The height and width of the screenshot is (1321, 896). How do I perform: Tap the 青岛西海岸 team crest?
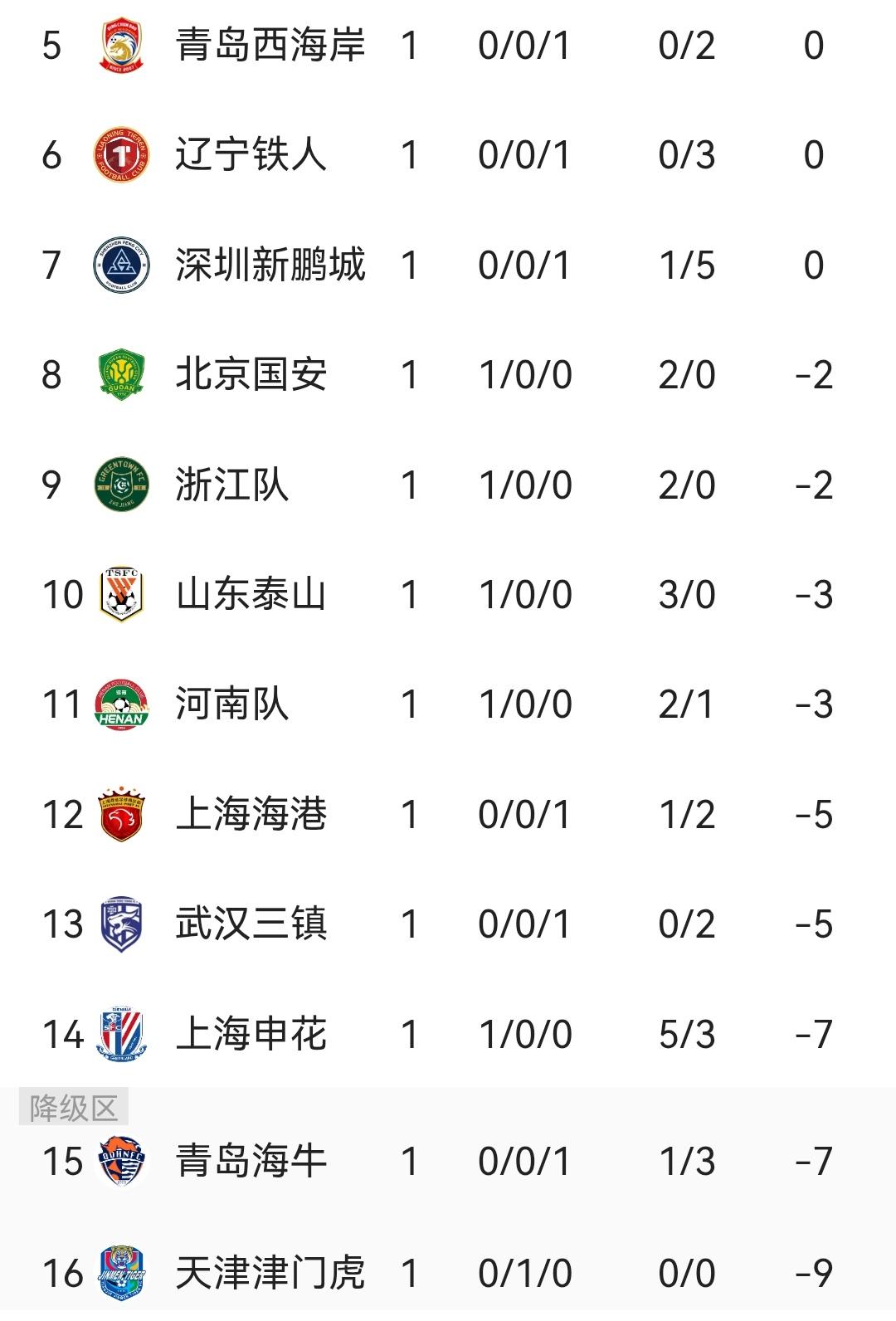(121, 45)
